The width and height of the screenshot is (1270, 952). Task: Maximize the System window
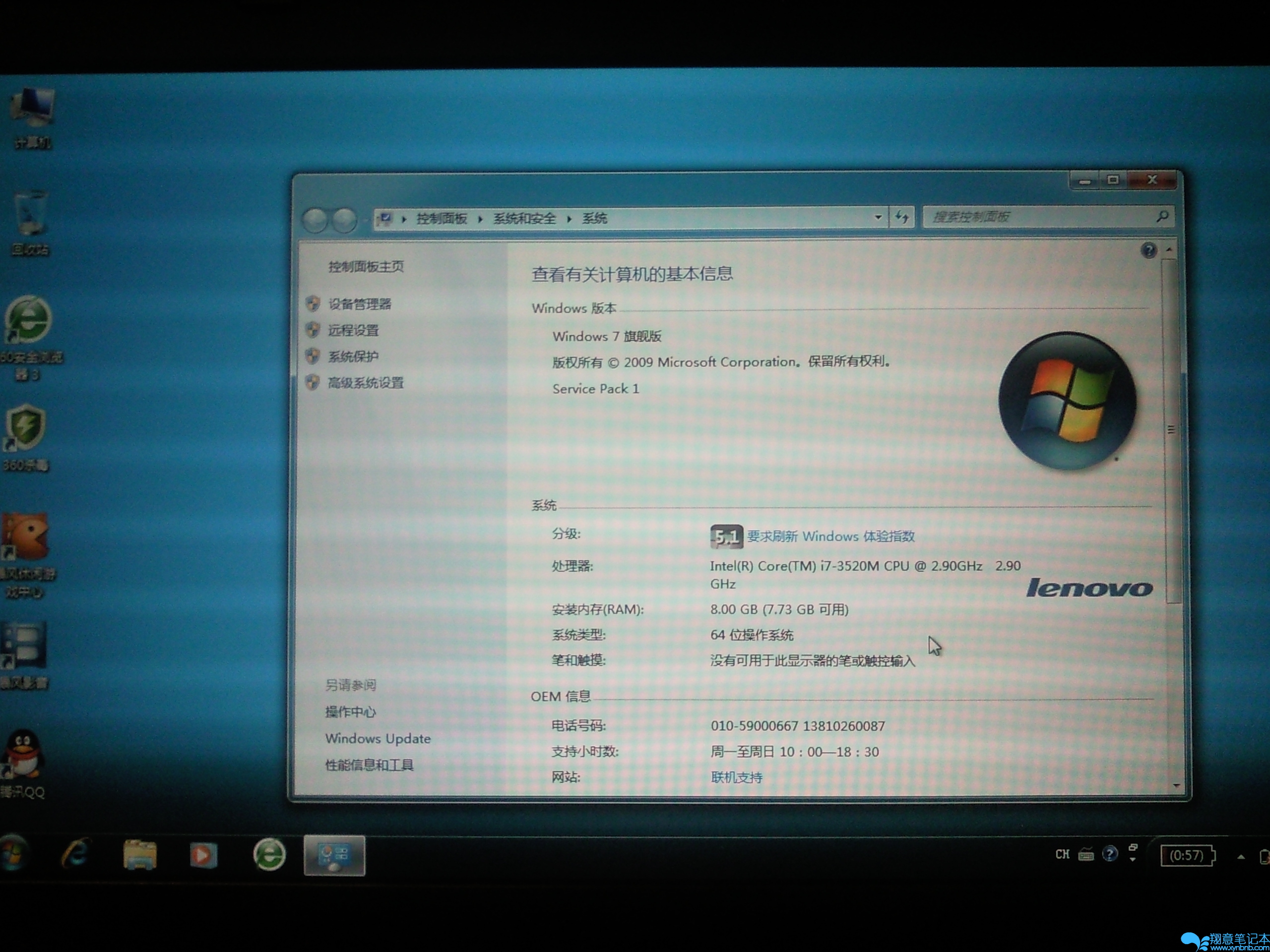tap(1113, 180)
